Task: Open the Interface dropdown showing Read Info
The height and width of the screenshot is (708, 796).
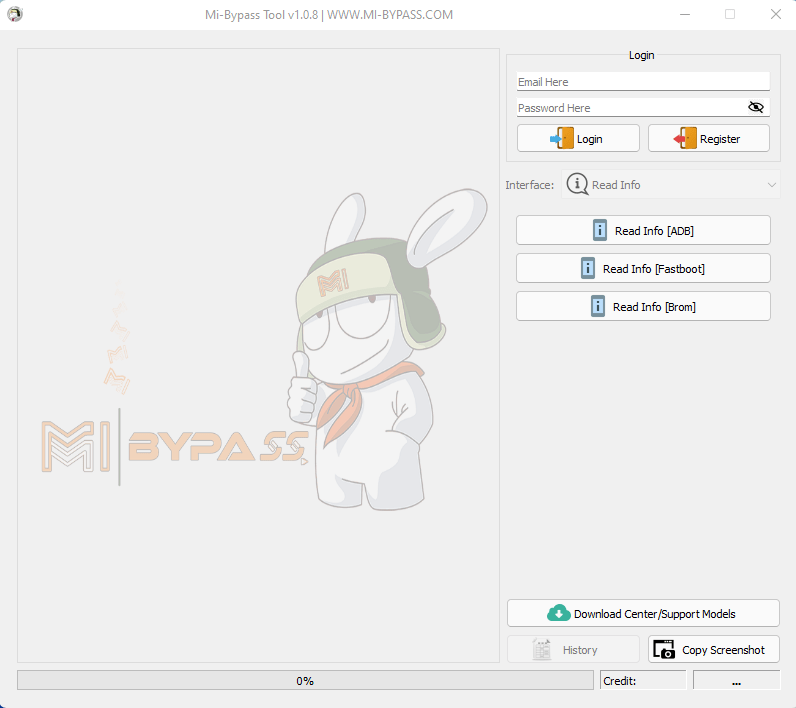Action: 671,185
